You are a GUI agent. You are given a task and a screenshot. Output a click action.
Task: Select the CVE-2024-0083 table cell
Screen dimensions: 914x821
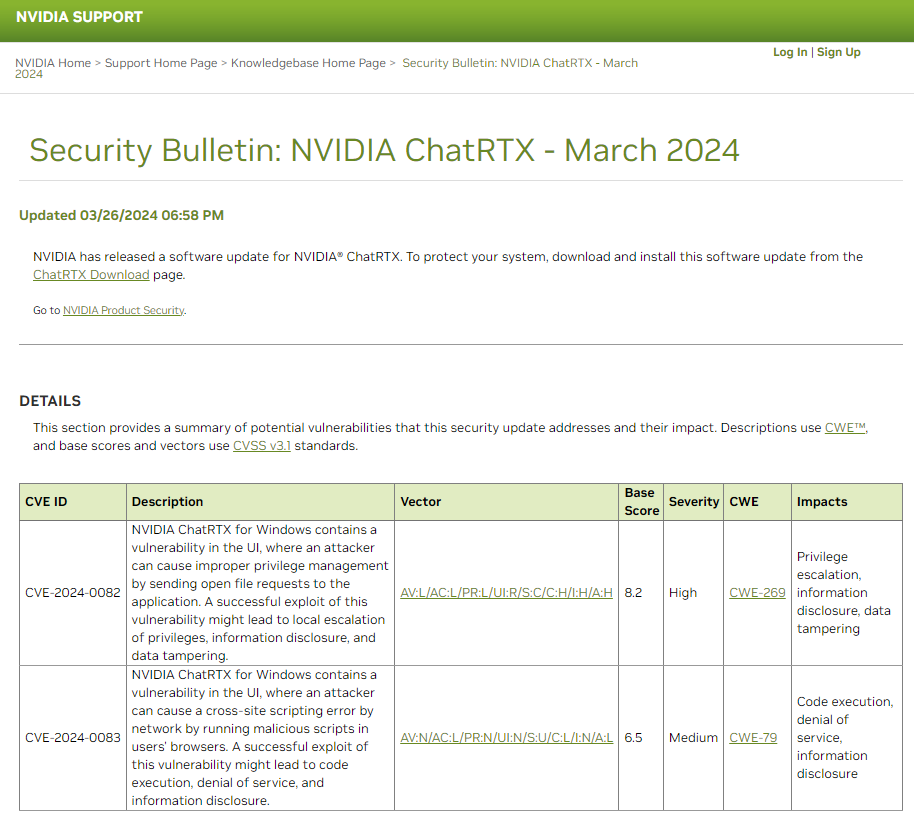[x=73, y=738]
